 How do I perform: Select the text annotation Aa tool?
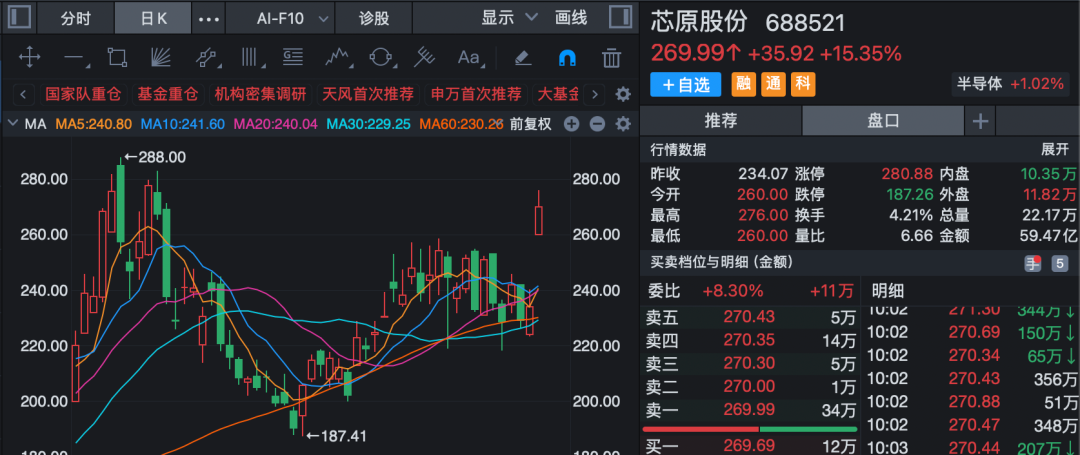(x=468, y=57)
